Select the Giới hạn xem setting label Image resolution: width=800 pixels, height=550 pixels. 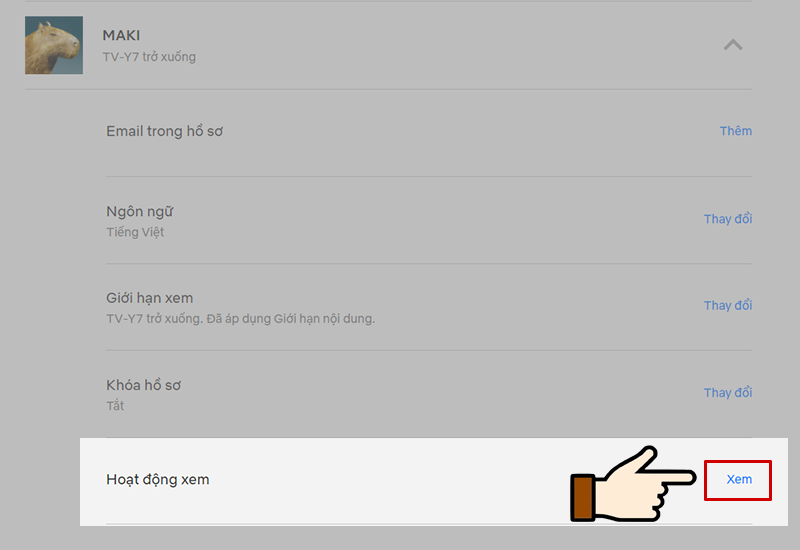click(149, 298)
